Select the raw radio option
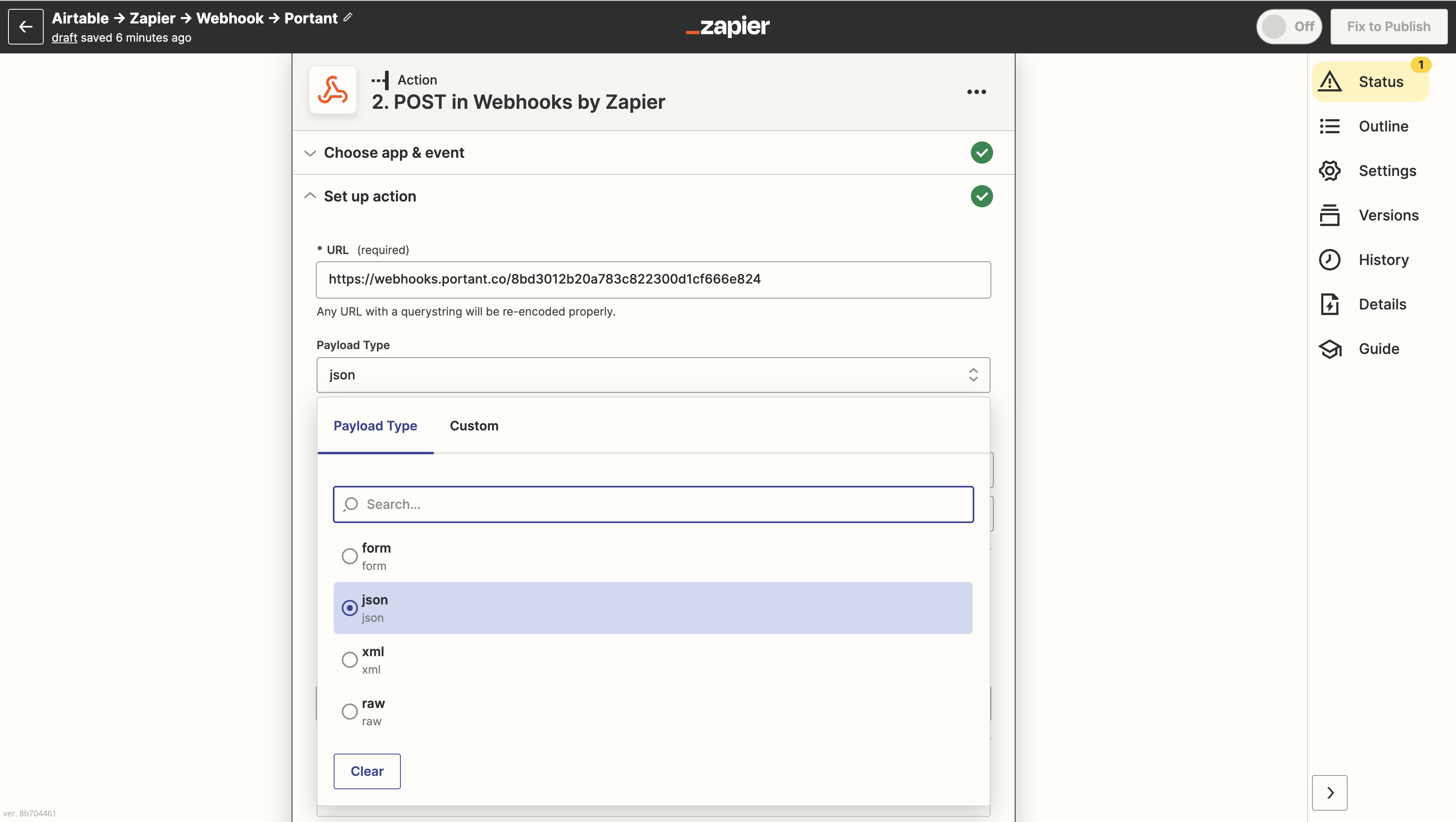 point(349,711)
